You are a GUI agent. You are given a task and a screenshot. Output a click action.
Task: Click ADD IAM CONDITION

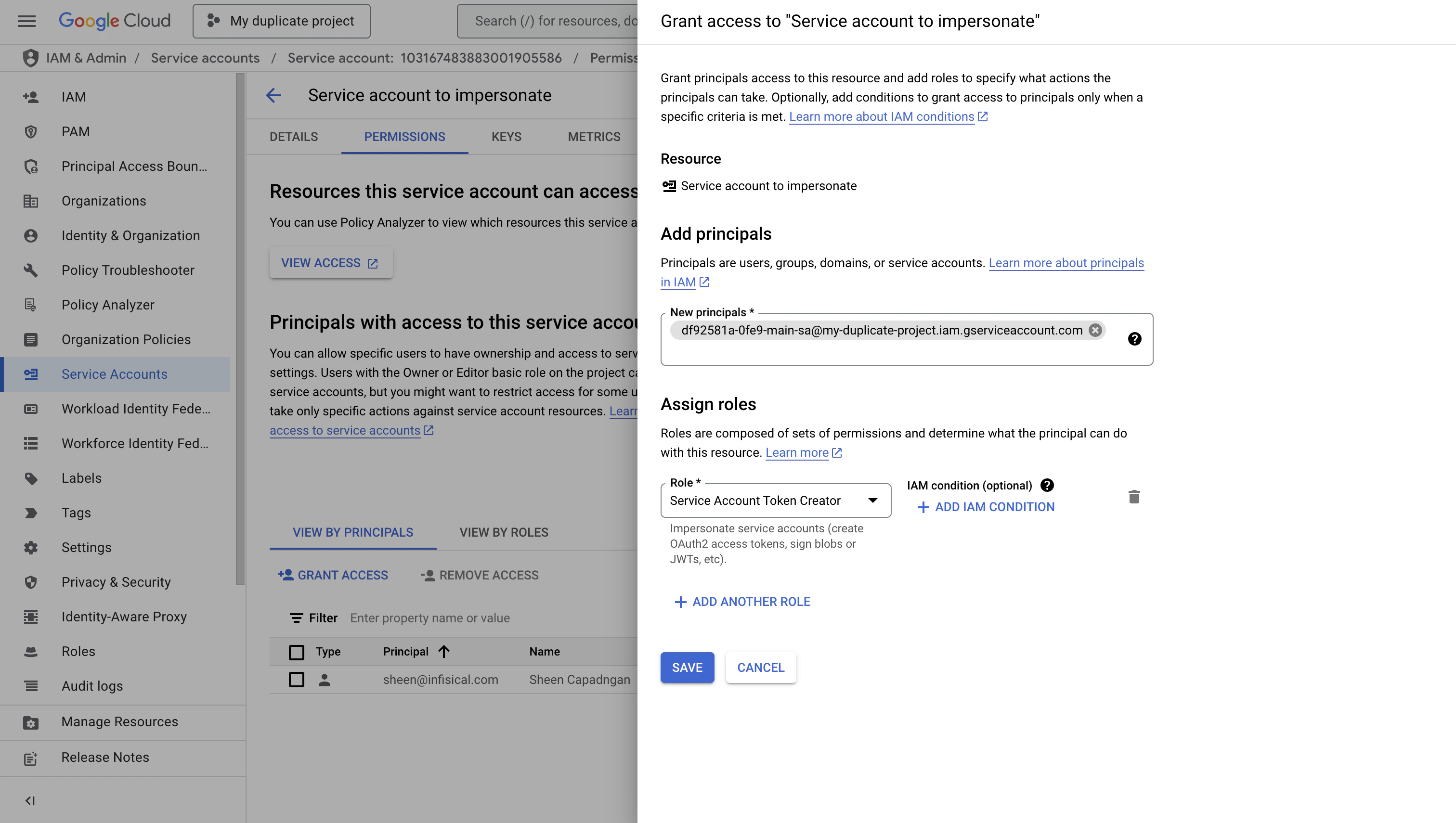pyautogui.click(x=986, y=507)
